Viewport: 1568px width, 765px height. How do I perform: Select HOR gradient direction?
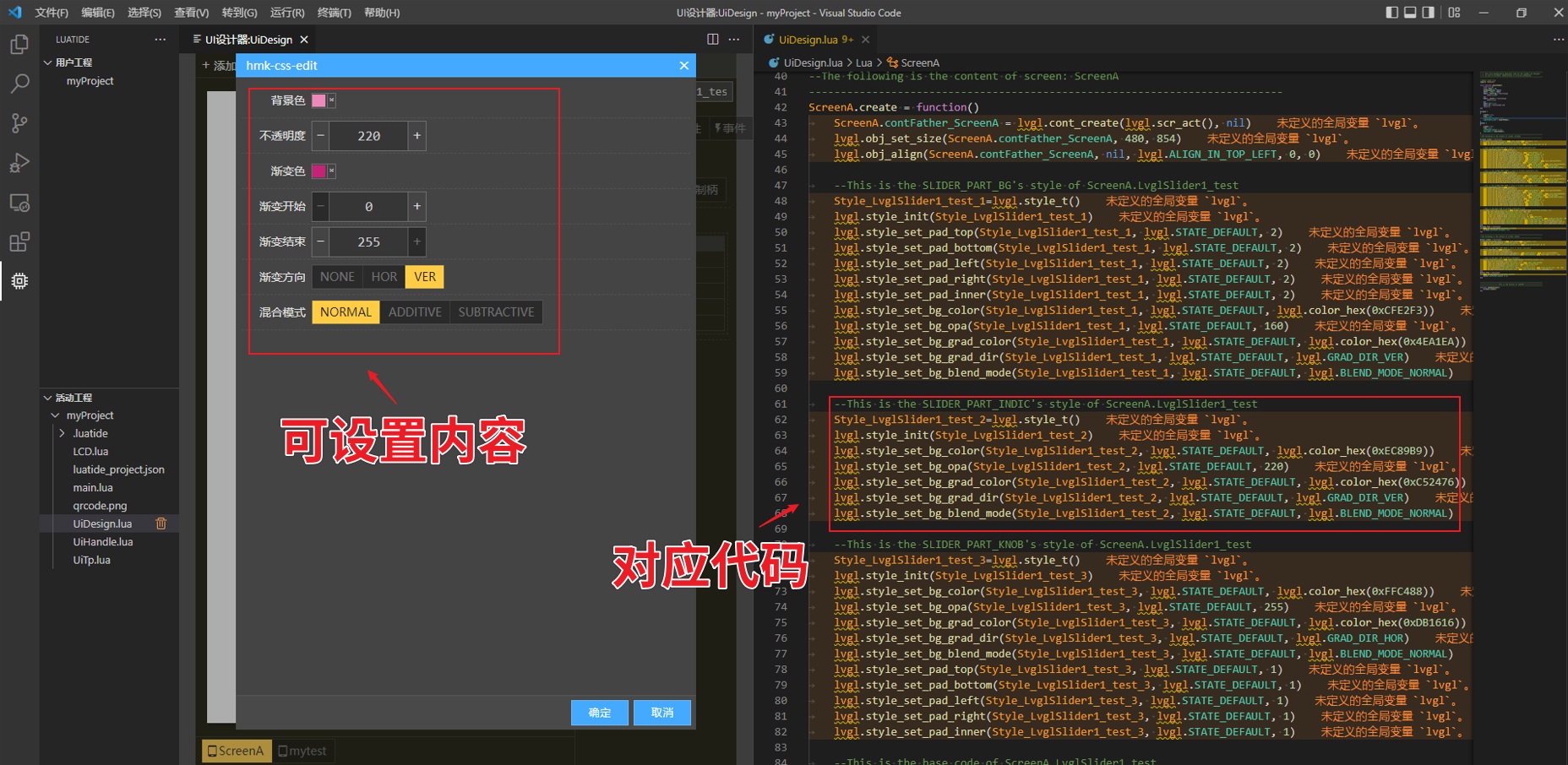click(384, 277)
